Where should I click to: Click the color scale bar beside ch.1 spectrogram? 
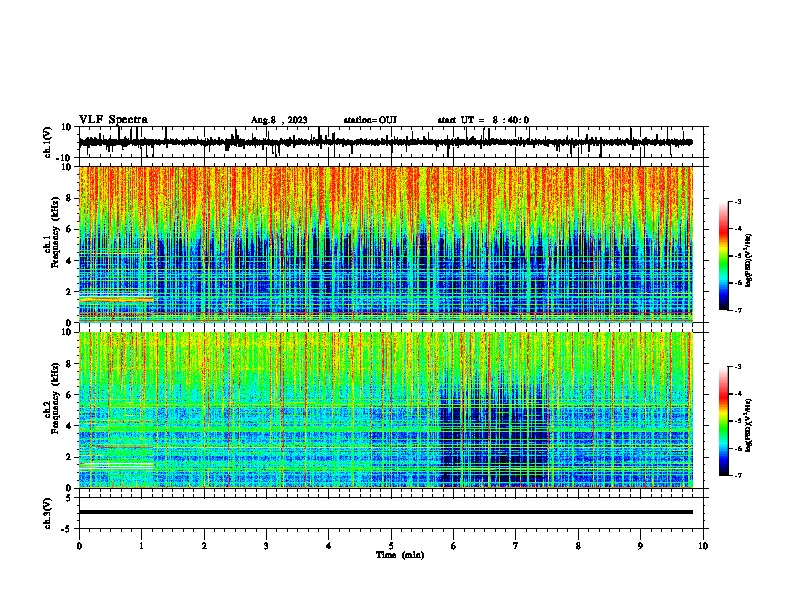pyautogui.click(x=724, y=256)
